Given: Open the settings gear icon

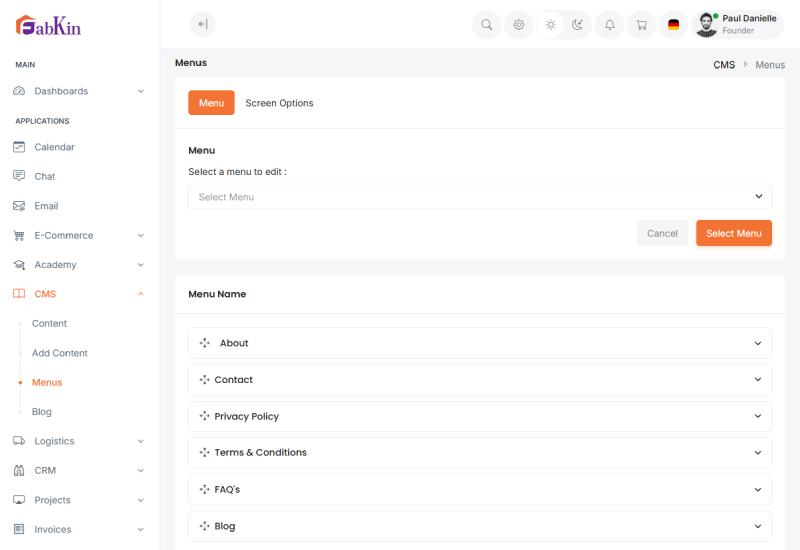Looking at the screenshot, I should (x=518, y=25).
